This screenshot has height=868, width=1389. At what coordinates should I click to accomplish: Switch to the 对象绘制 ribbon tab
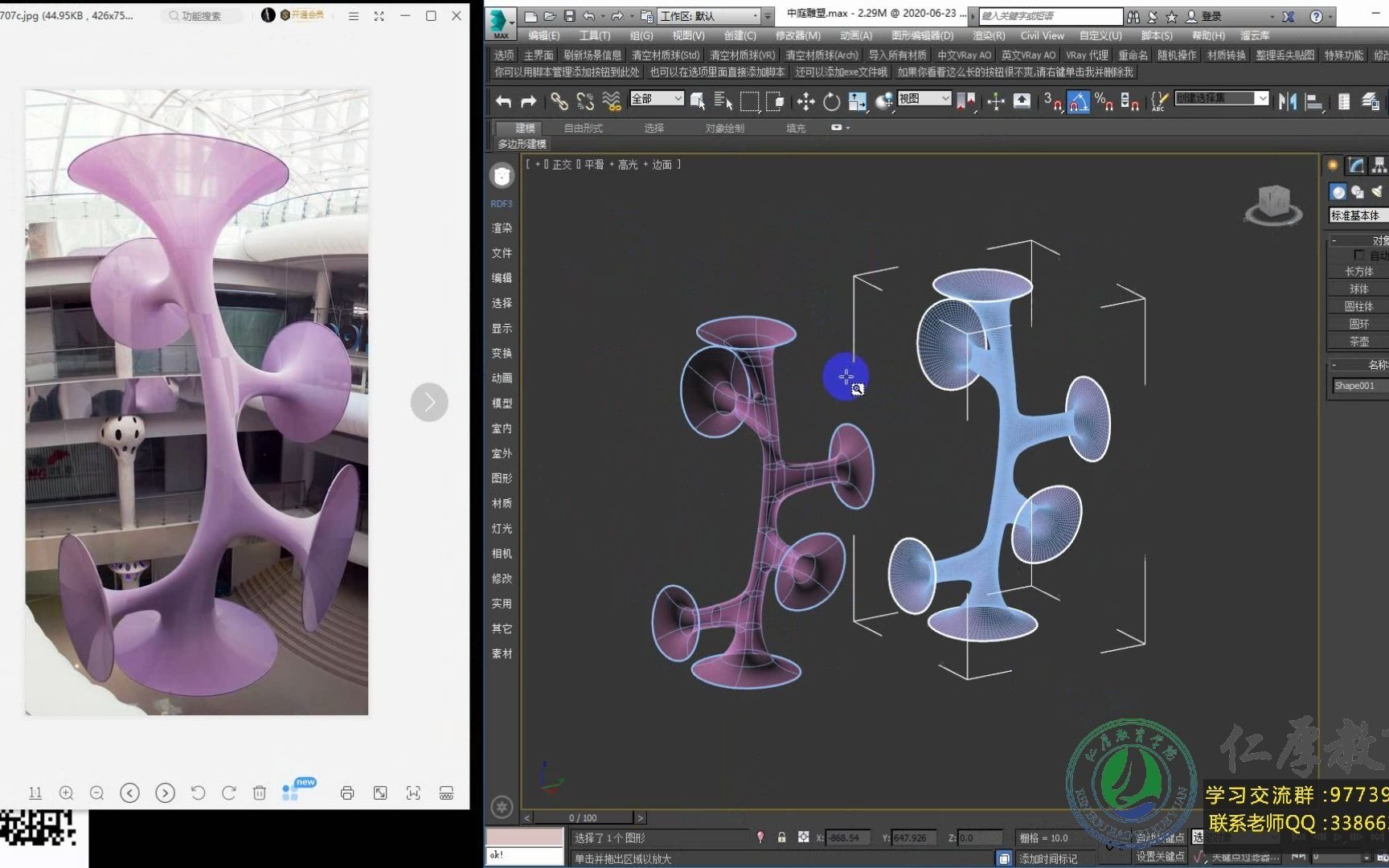(x=724, y=128)
